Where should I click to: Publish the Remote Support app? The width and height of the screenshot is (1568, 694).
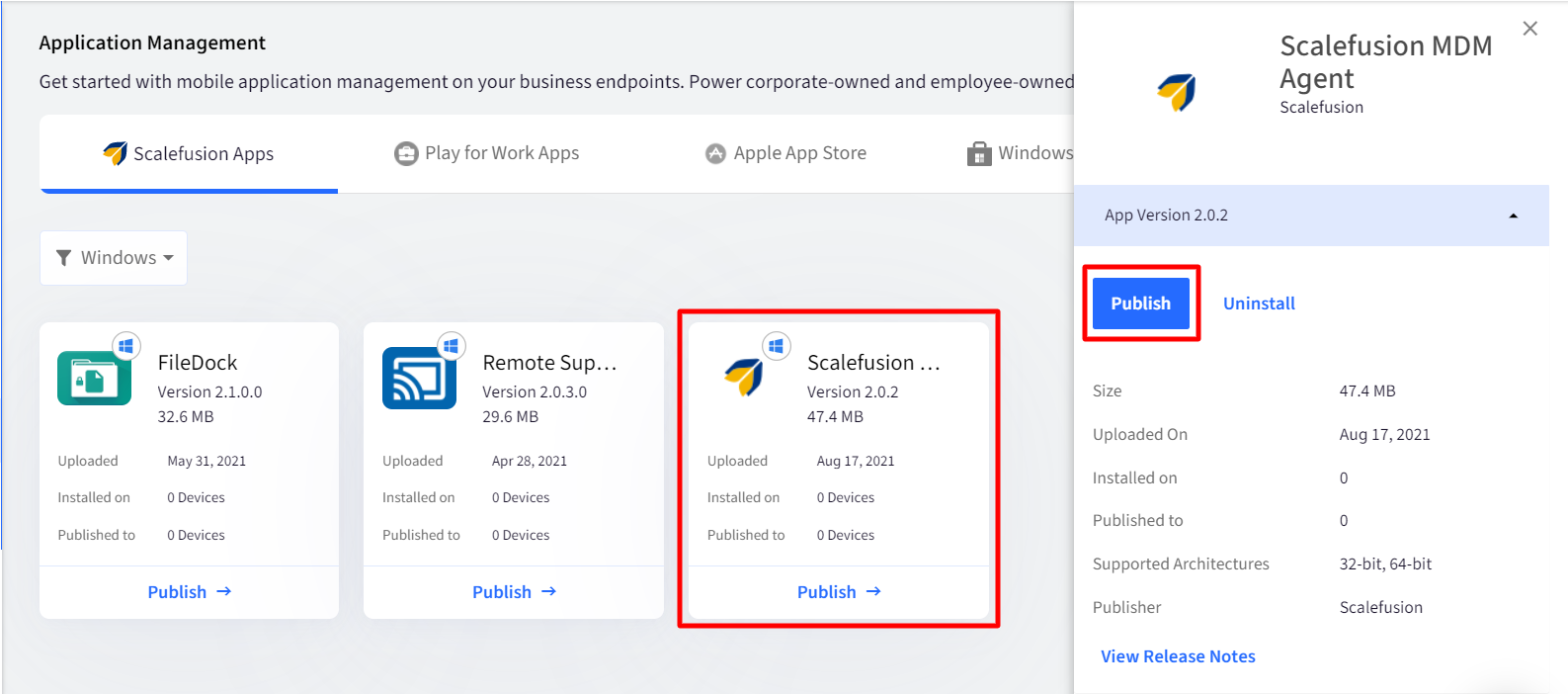pyautogui.click(x=514, y=592)
